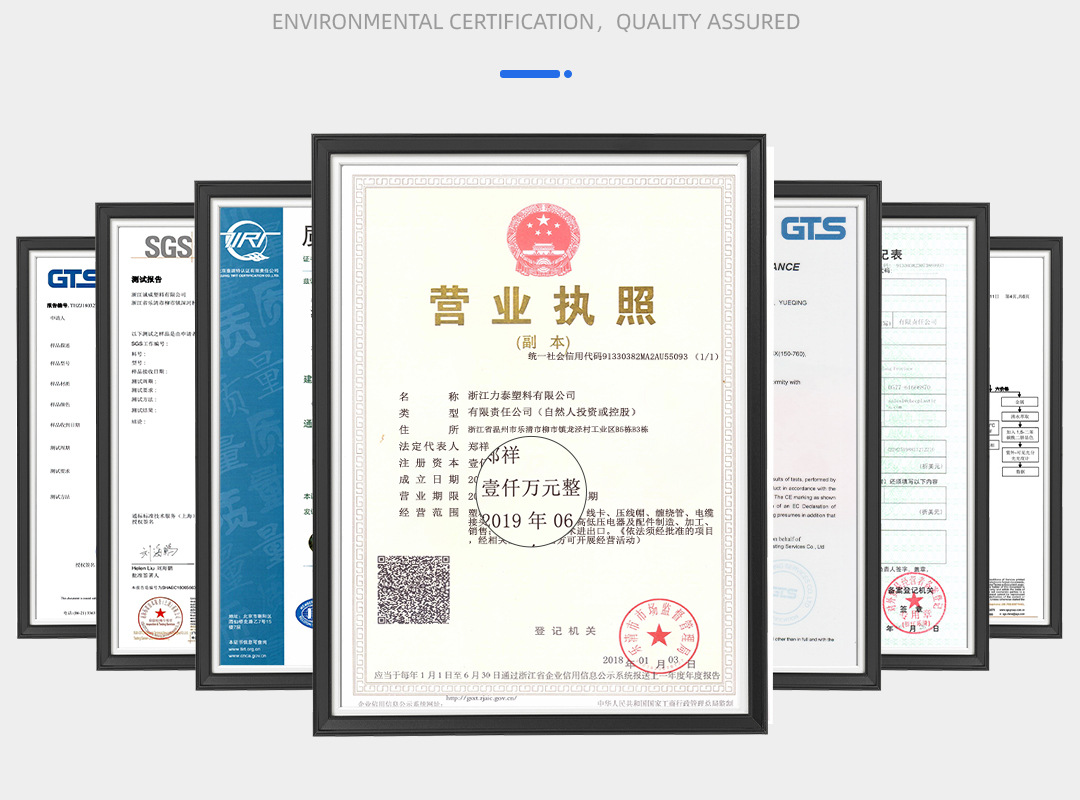Select the blue active carousel bar indicator
The image size is (1080, 800).
530,74
